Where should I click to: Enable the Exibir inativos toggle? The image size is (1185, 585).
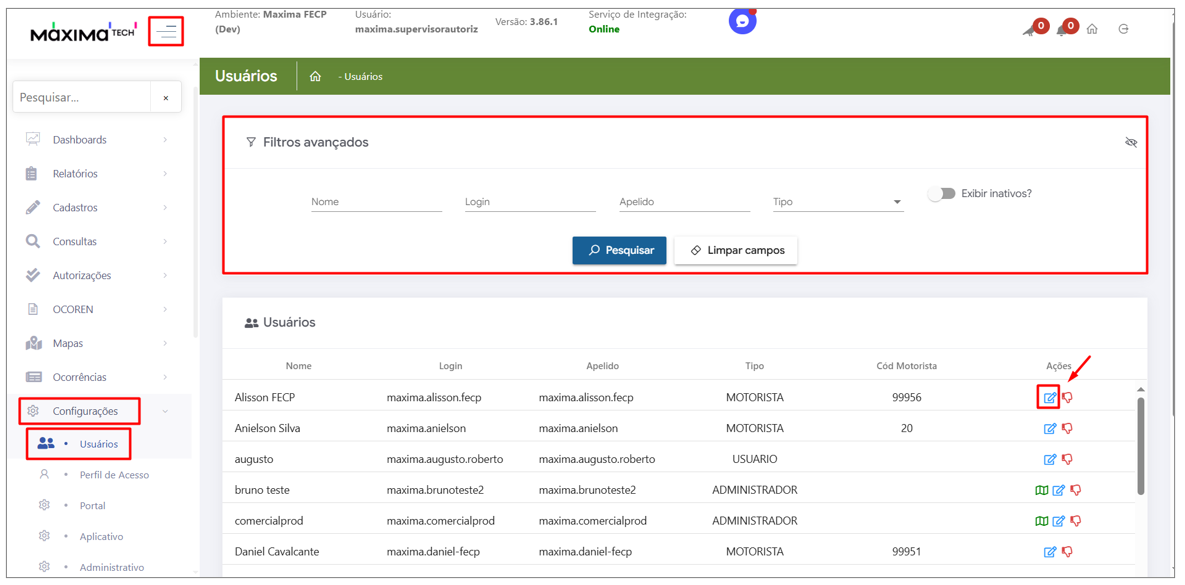[x=941, y=194]
